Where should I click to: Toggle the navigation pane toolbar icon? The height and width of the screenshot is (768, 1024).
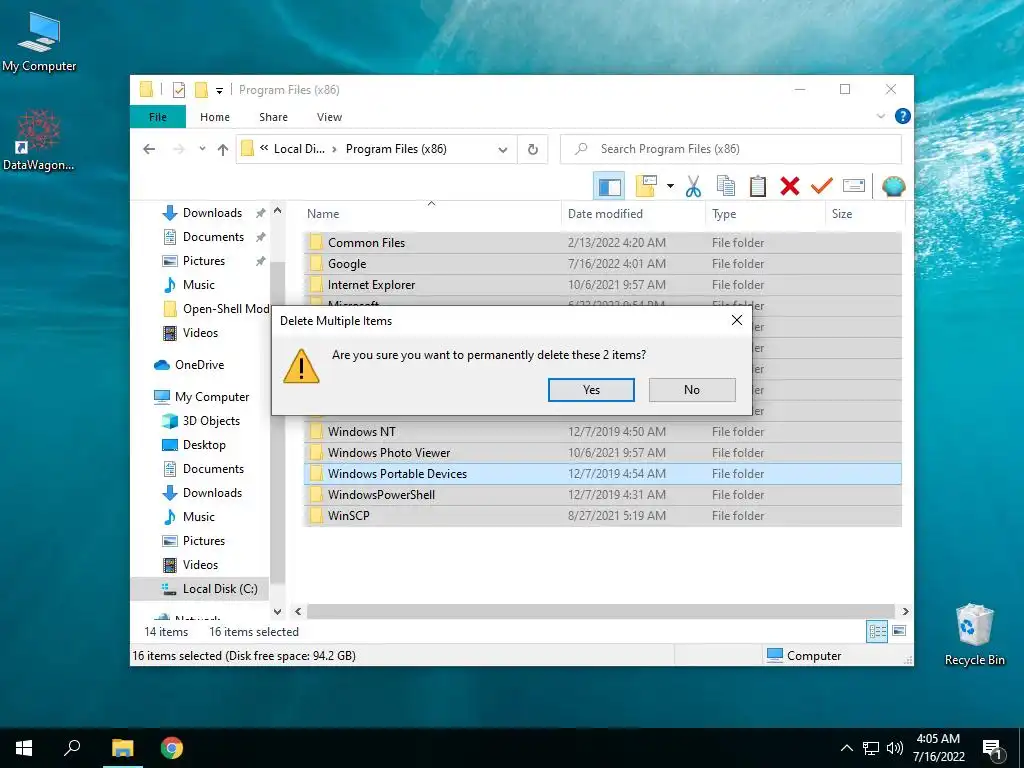pos(609,186)
